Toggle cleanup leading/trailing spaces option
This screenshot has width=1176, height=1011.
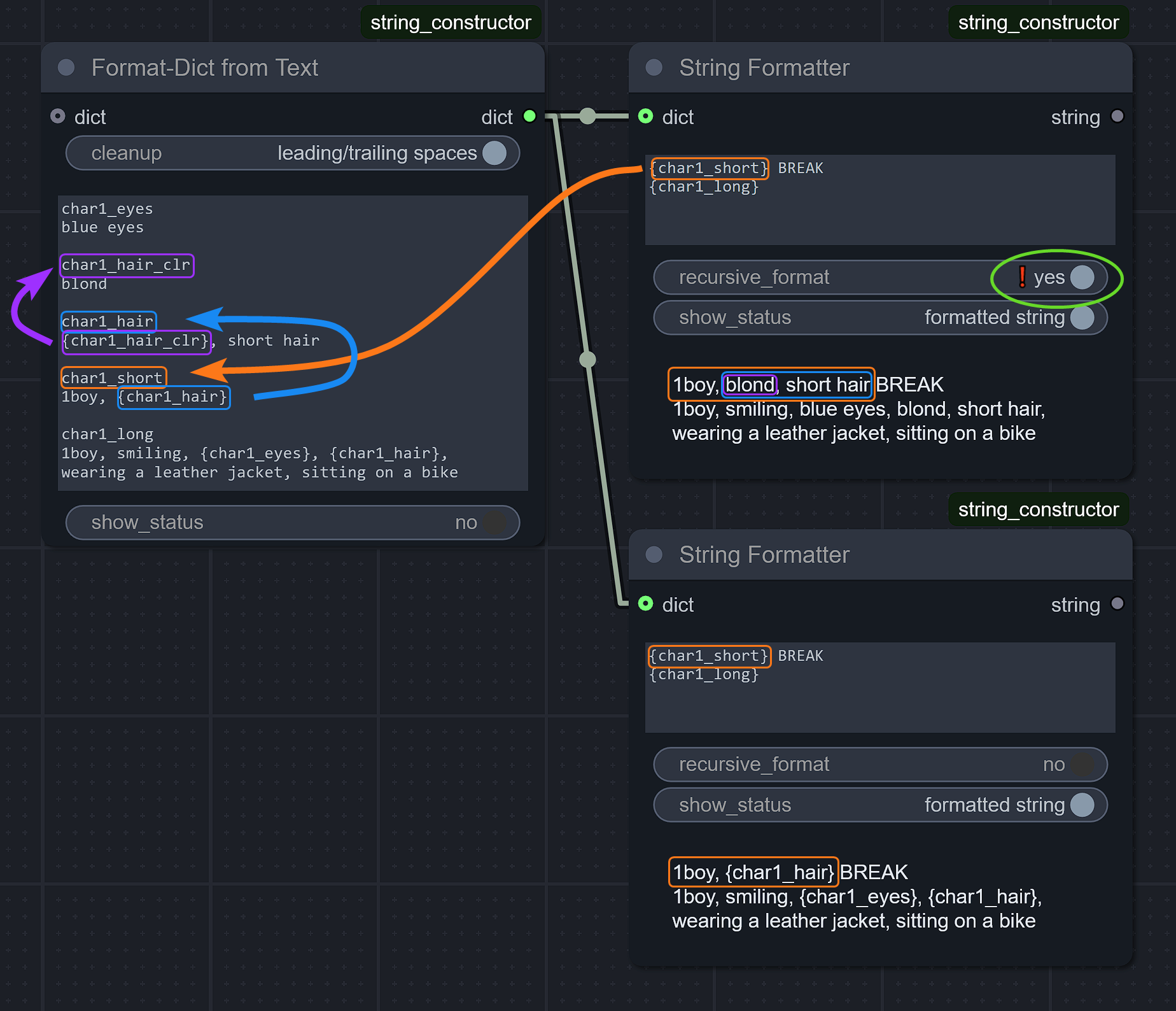tap(293, 153)
